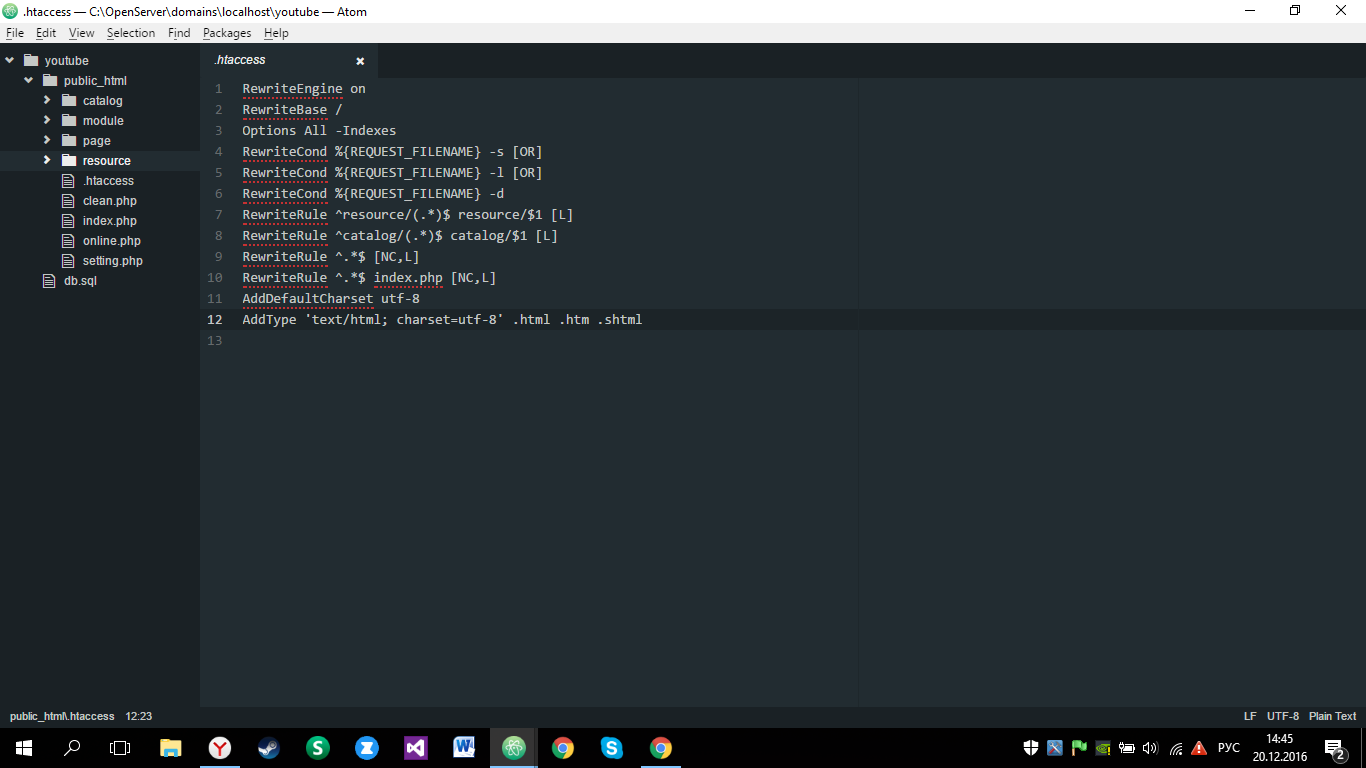Open Skype taskbar icon
This screenshot has width=1366, height=768.
[x=612, y=747]
